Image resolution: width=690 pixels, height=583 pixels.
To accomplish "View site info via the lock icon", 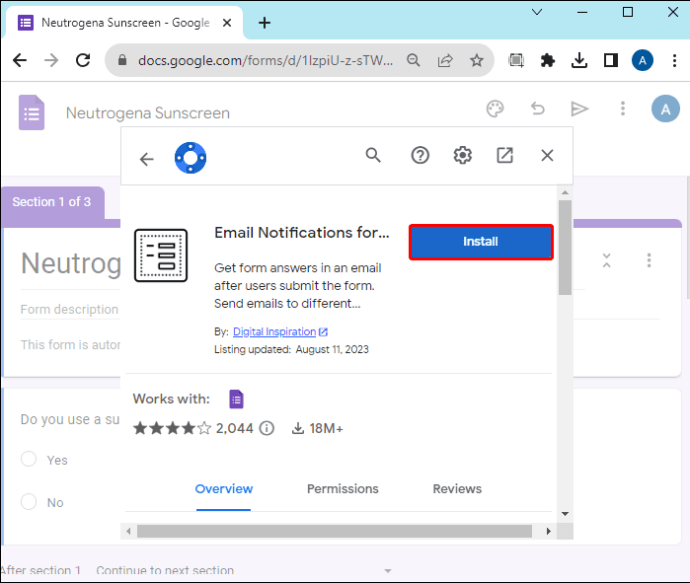I will 122,60.
